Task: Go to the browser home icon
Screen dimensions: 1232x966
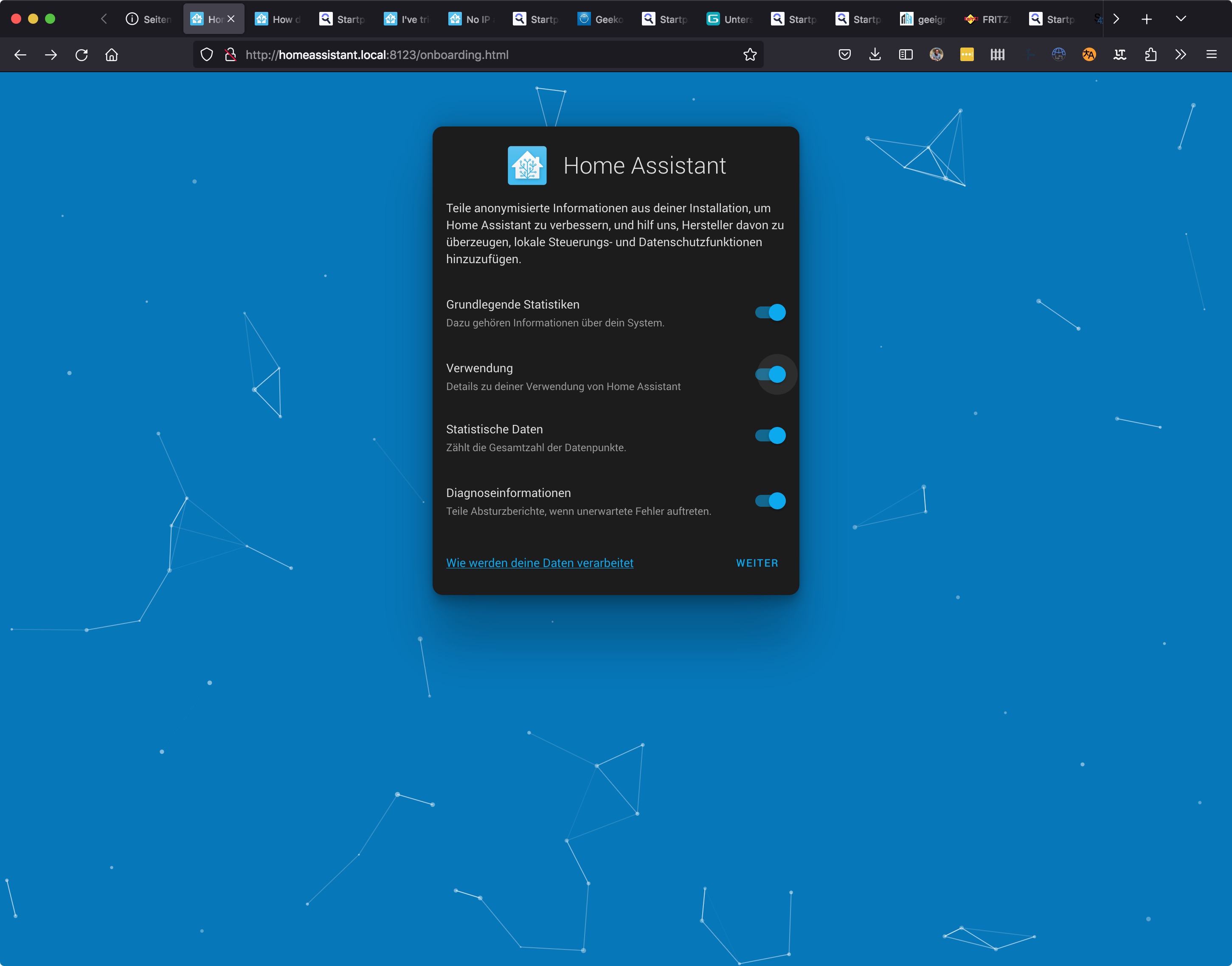Action: (x=111, y=55)
